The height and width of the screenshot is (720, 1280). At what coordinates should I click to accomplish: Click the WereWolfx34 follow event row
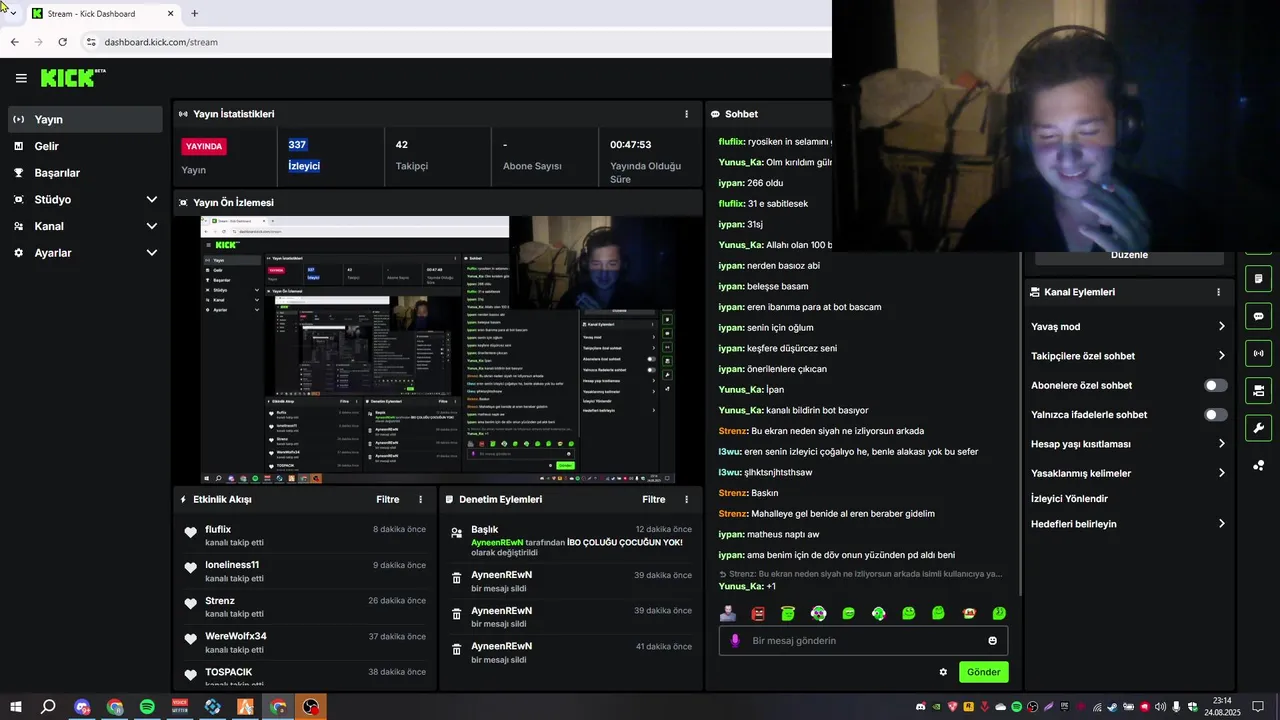pyautogui.click(x=305, y=643)
